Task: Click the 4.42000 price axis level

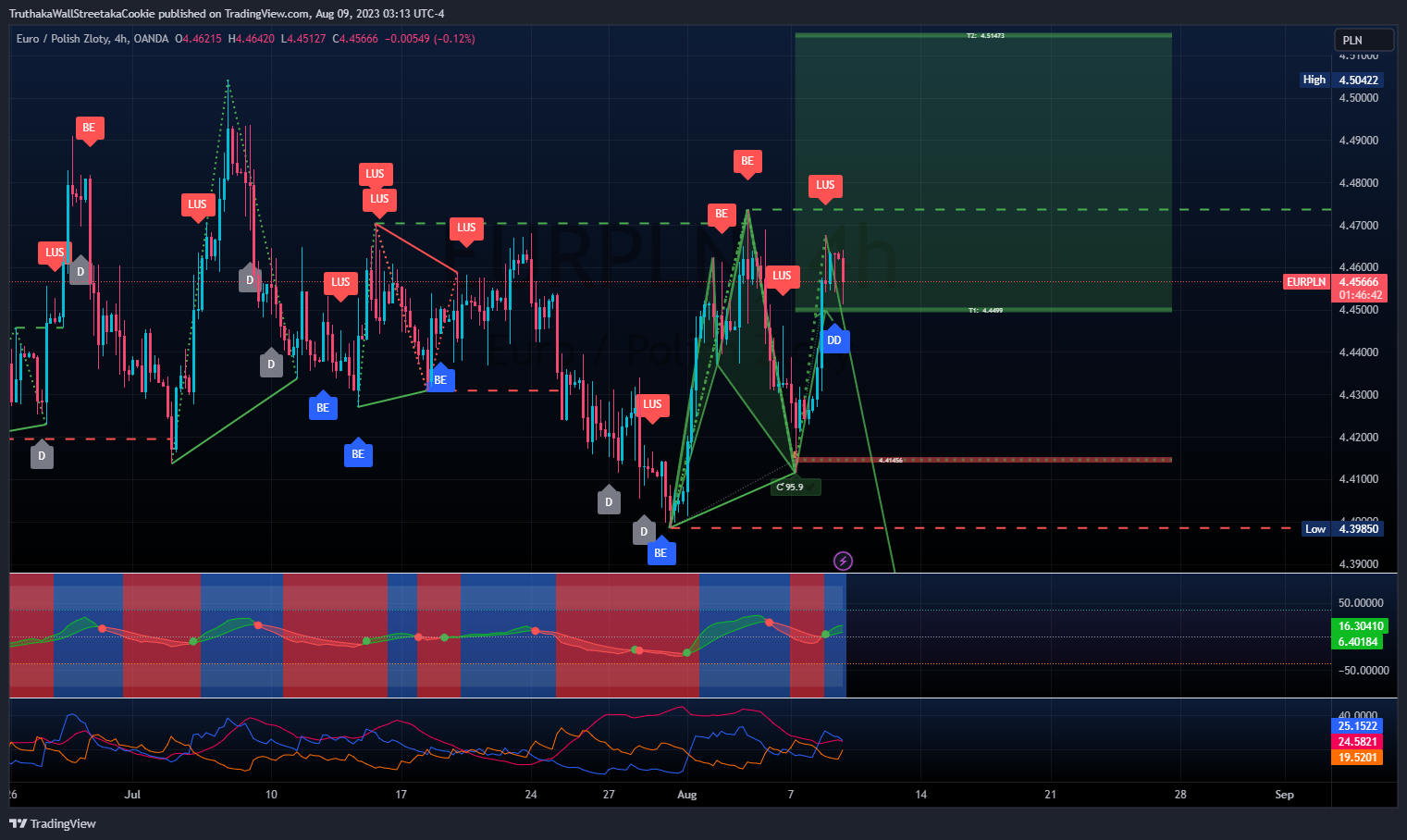Action: pos(1359,438)
